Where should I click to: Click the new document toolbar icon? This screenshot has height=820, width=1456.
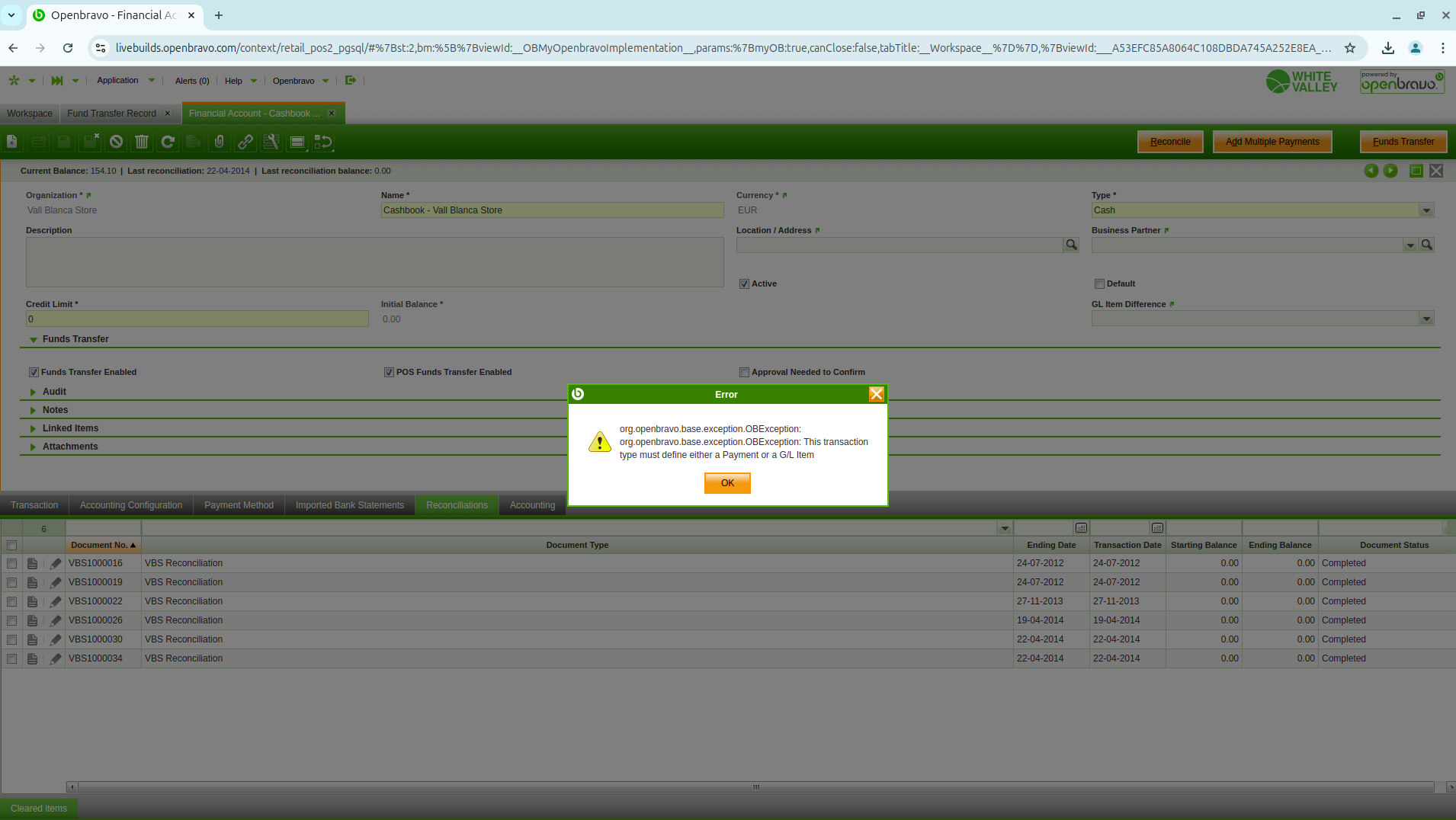pos(12,142)
